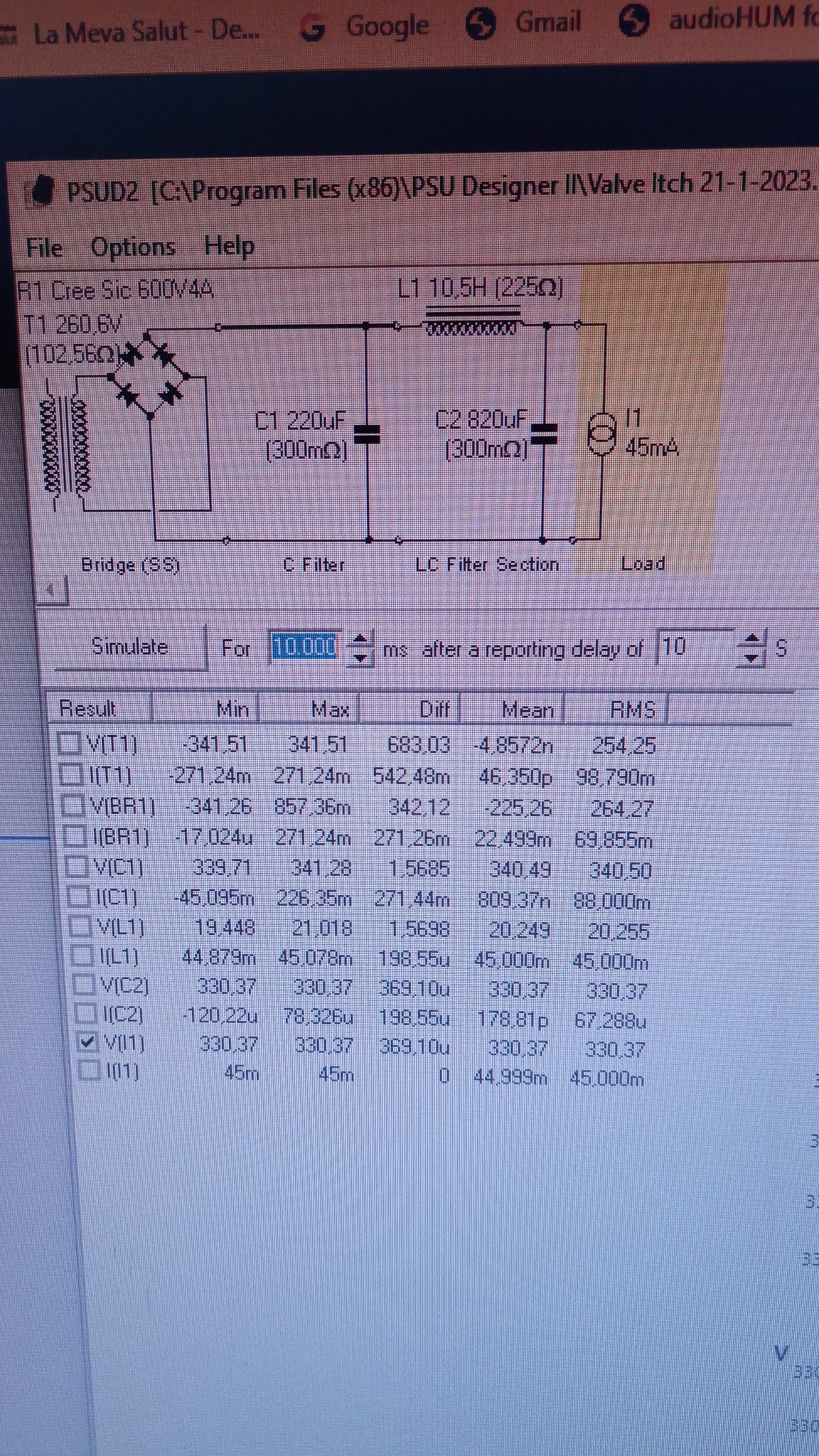
Task: Click the Diff column header
Action: (410, 709)
